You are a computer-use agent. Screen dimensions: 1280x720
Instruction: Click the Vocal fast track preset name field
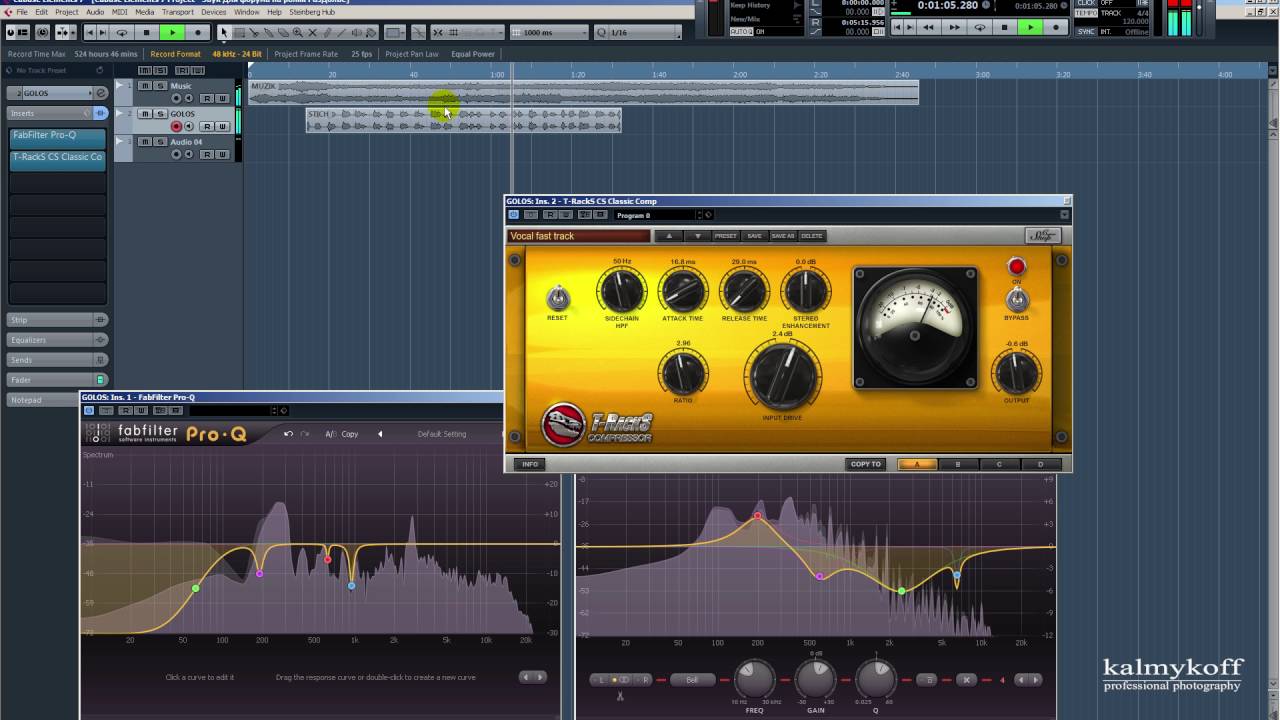tap(579, 236)
